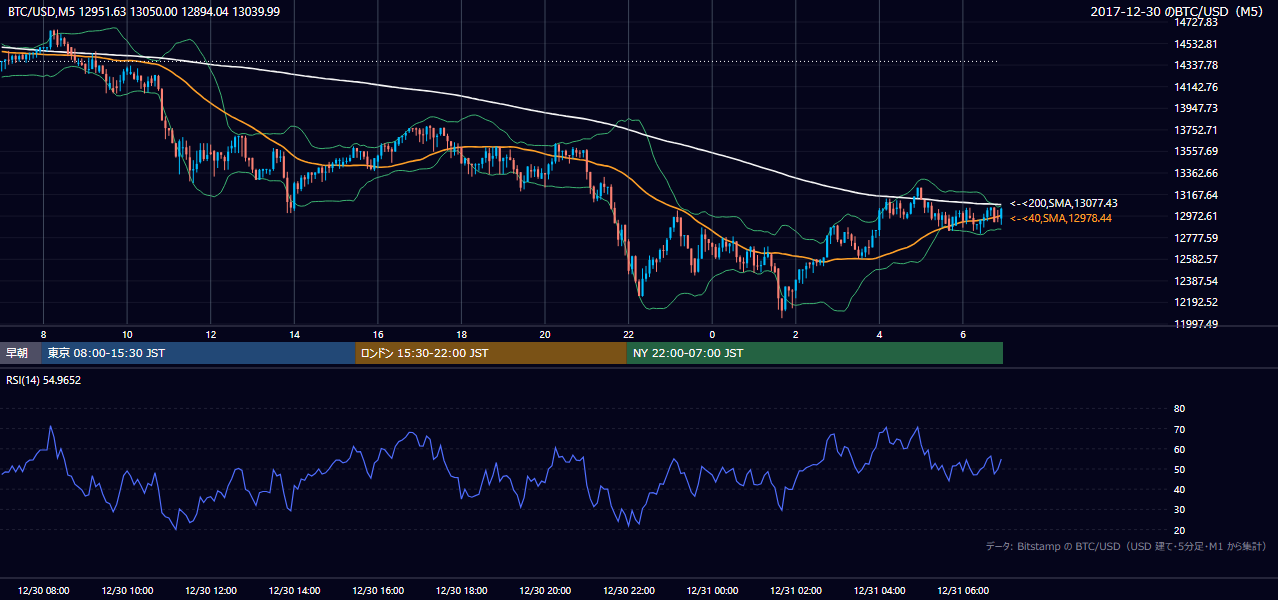Select the 12/30 14:00 bottom time label

click(294, 591)
